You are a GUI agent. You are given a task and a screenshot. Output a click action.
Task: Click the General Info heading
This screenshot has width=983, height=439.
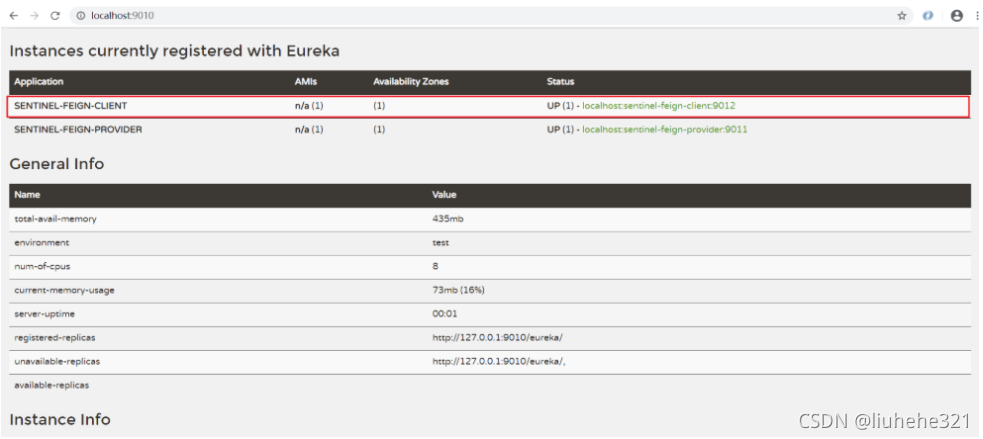[x=56, y=164]
